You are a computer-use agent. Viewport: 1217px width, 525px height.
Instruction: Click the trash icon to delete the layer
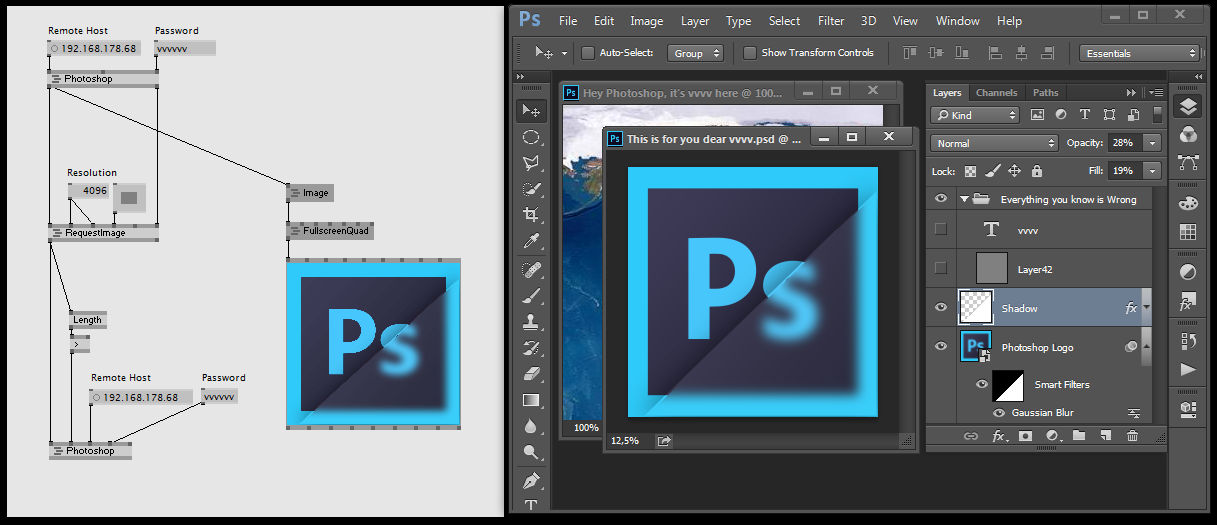coord(1132,436)
